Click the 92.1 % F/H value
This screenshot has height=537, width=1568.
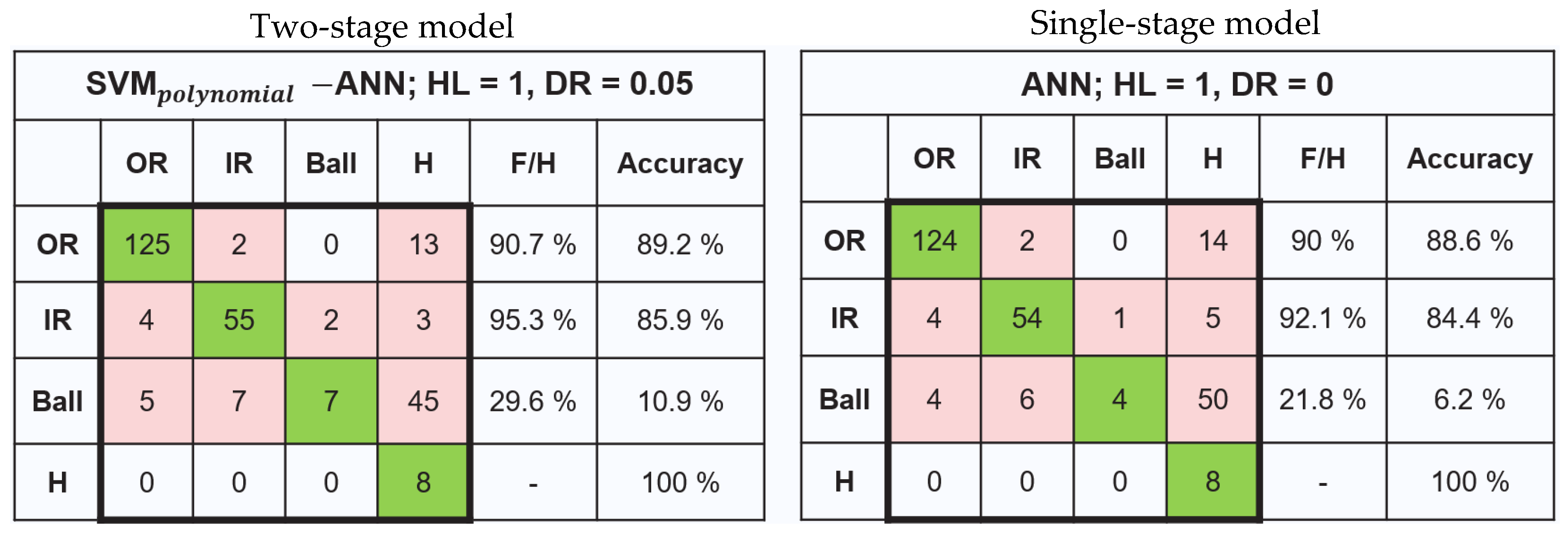point(1322,318)
